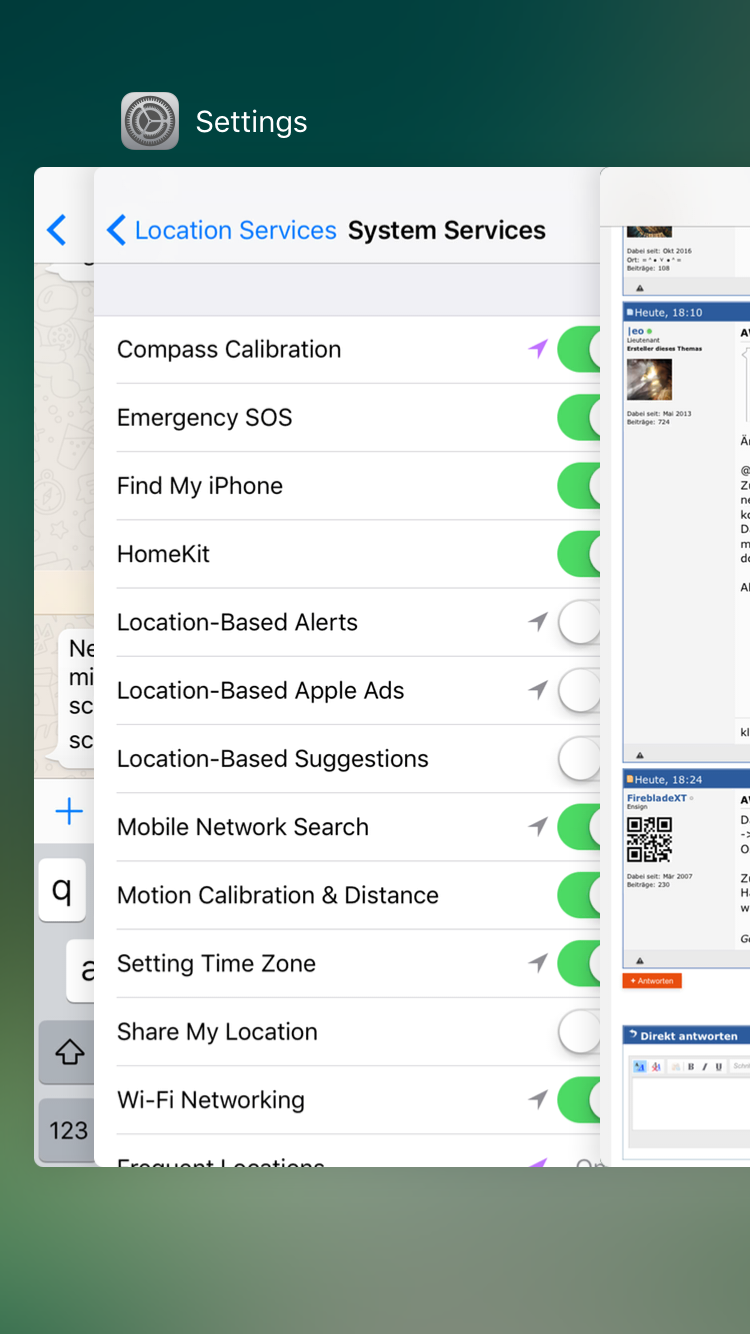The width and height of the screenshot is (750, 1334).
Task: Enable Location-Based Apple Ads switch
Action: (579, 690)
